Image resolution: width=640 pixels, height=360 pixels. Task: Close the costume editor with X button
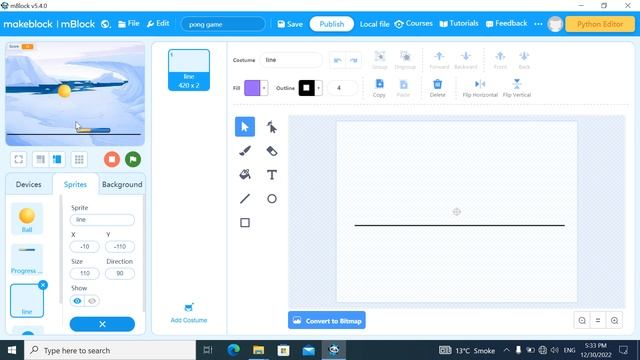click(x=102, y=324)
